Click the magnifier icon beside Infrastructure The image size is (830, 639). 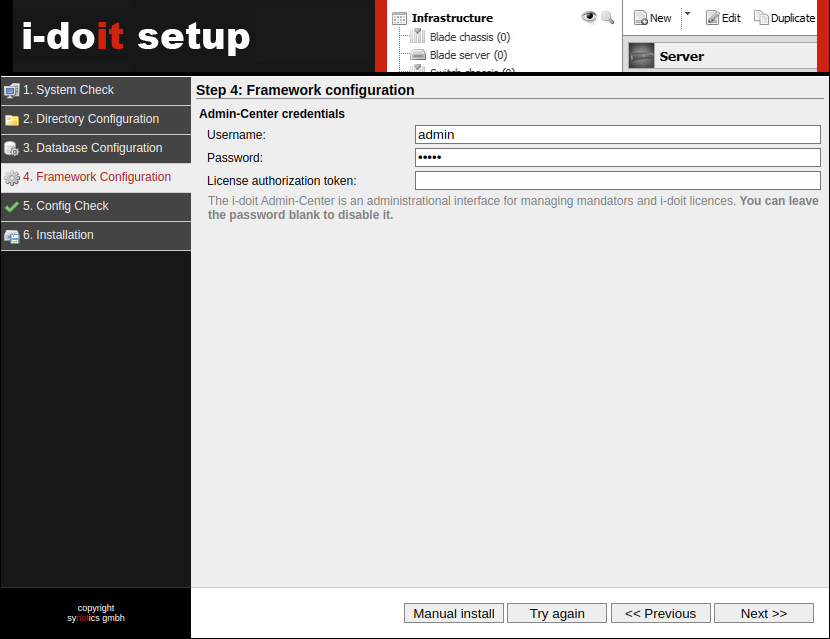pos(607,17)
